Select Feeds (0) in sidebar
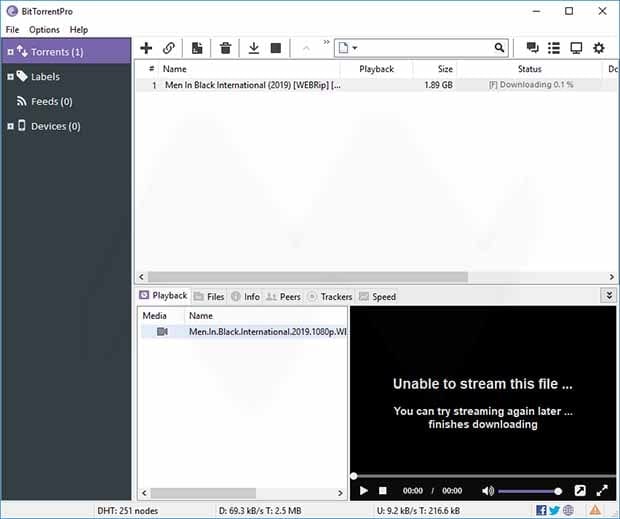This screenshot has width=620, height=519. pos(52,102)
